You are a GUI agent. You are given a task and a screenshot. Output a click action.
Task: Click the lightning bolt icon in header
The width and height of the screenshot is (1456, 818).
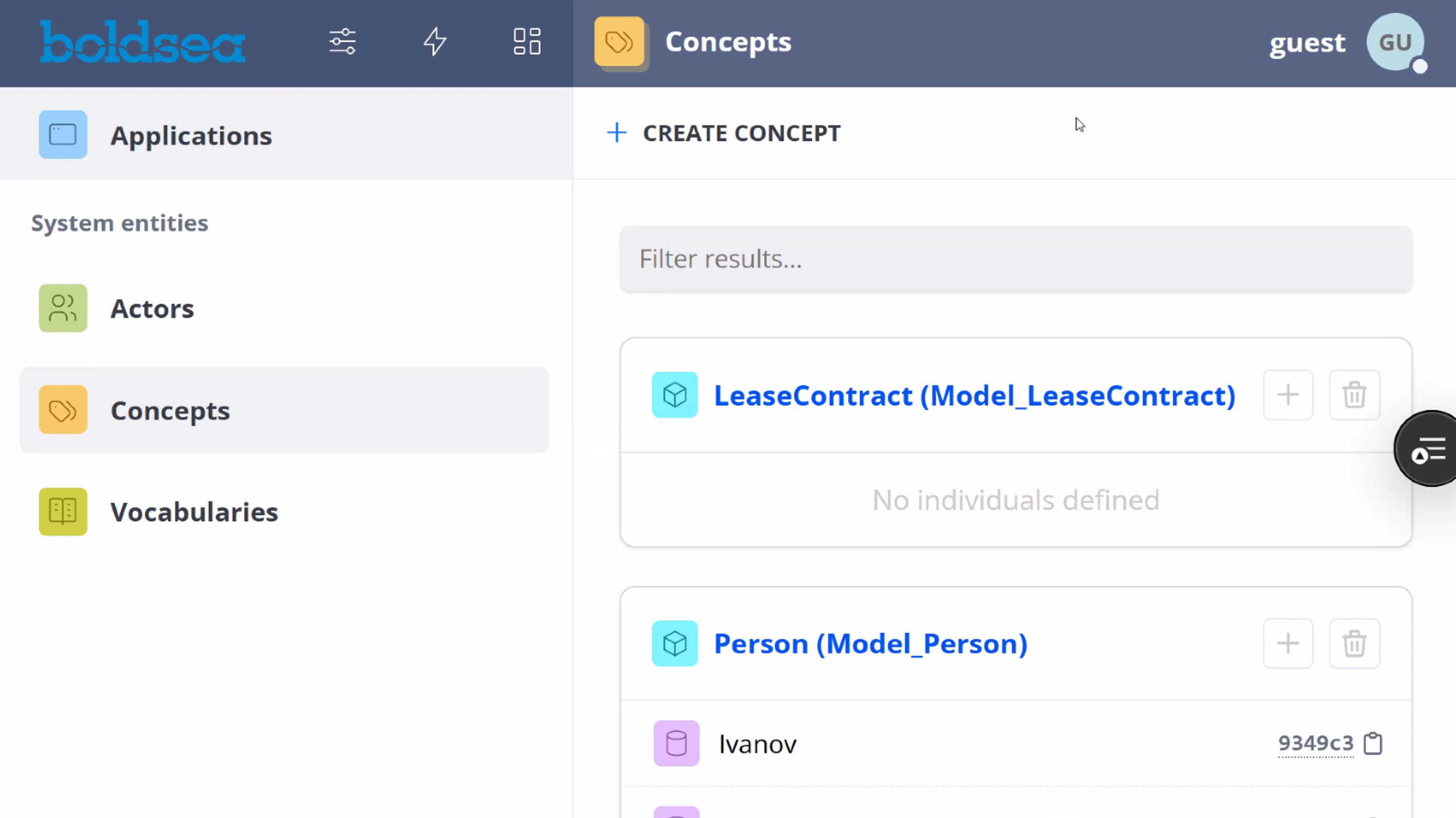pyautogui.click(x=435, y=42)
